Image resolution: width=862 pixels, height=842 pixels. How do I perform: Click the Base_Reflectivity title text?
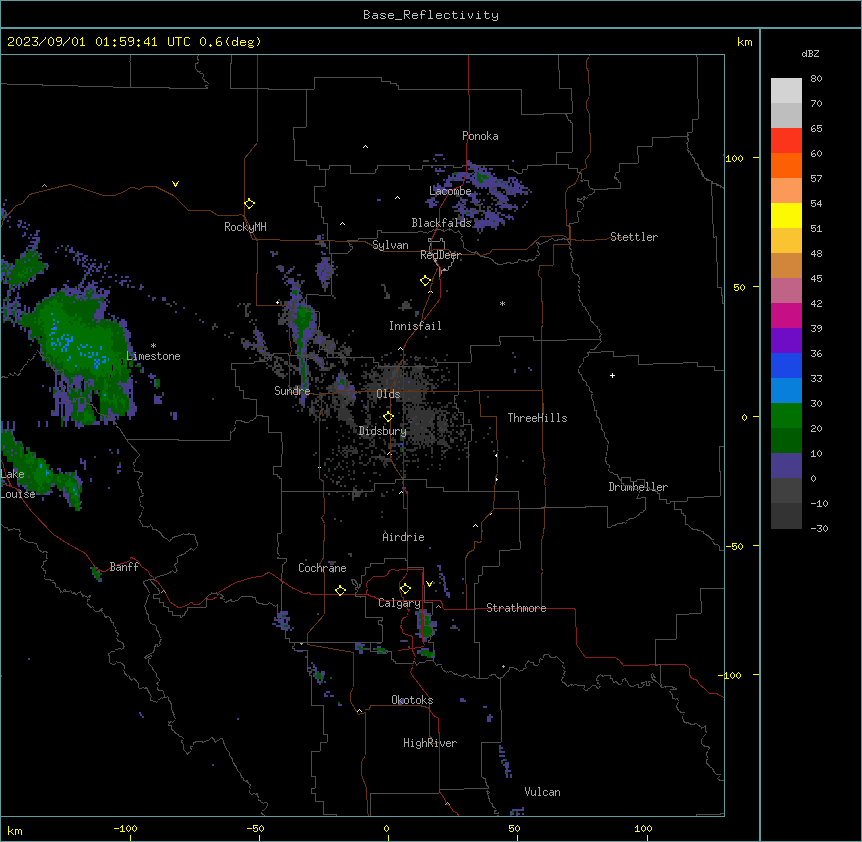tap(431, 15)
